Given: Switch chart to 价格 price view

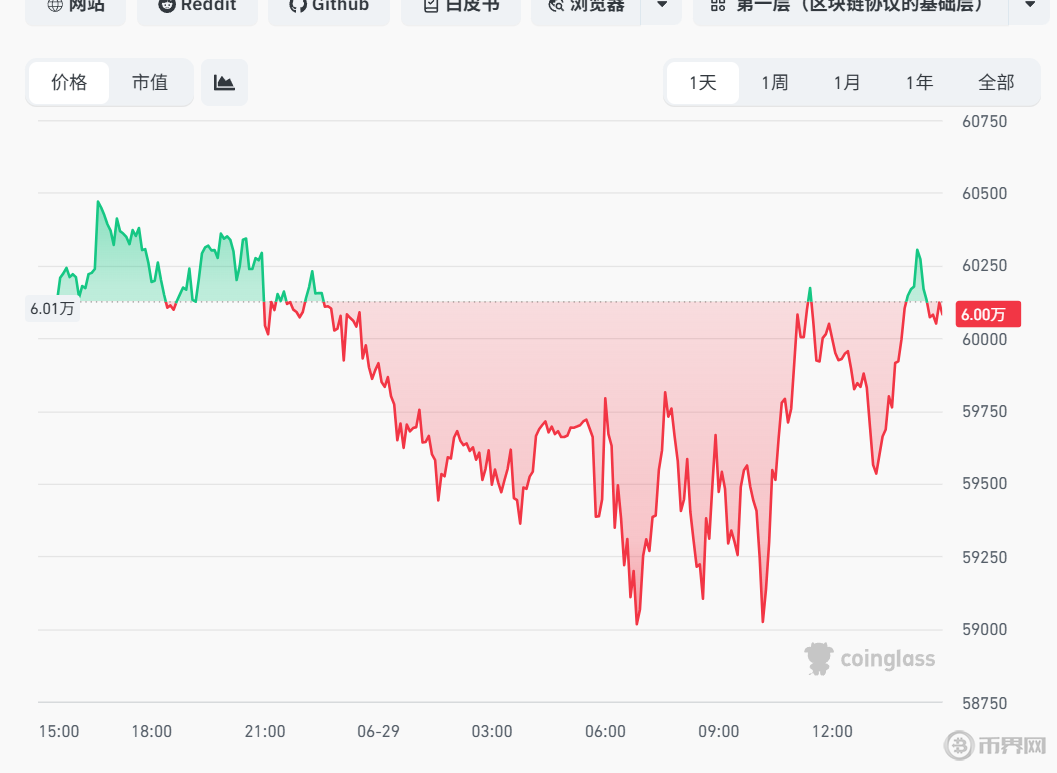Looking at the screenshot, I should tap(69, 82).
